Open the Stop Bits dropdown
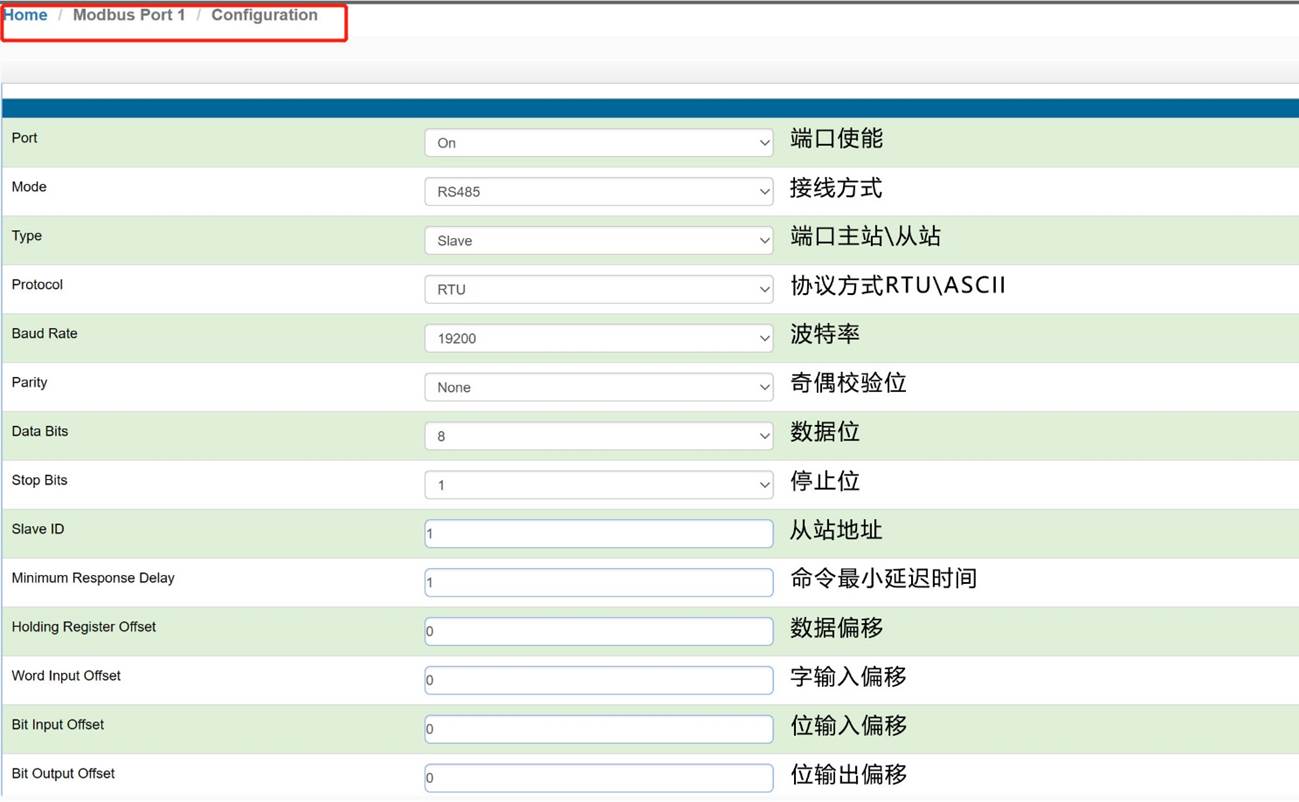This screenshot has height=802, width=1299. 598,485
